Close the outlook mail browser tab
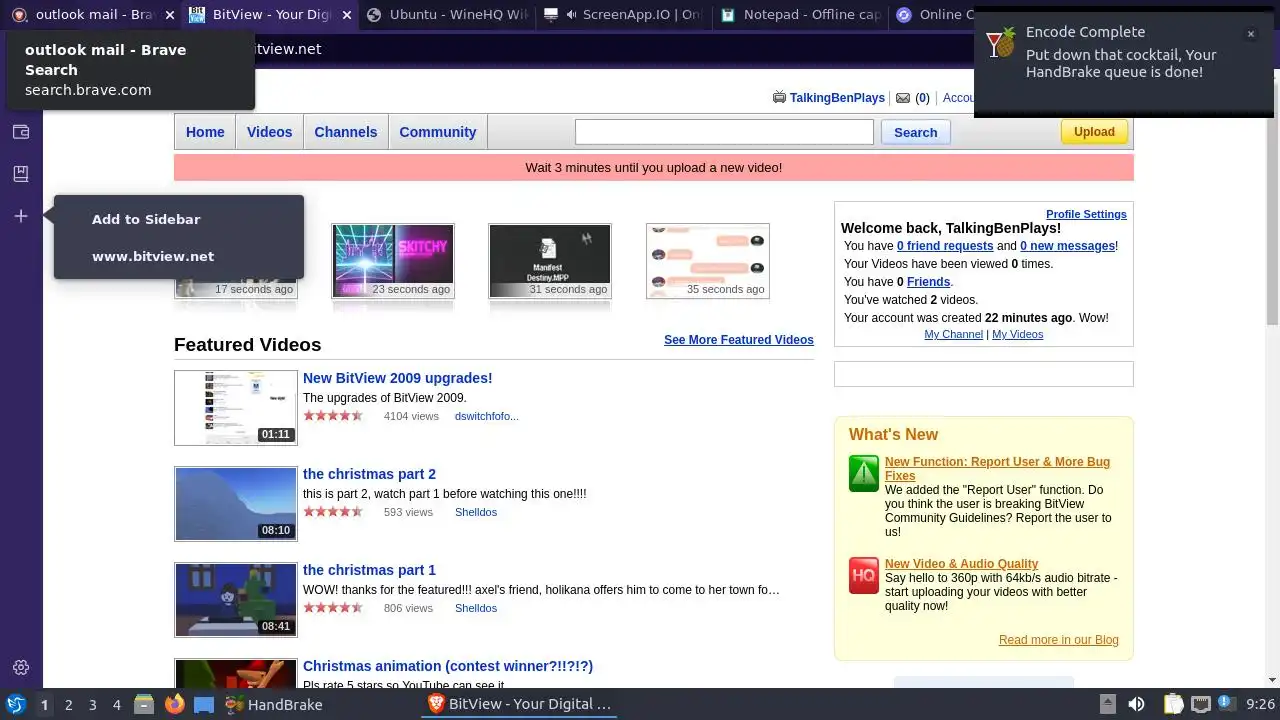Image resolution: width=1280 pixels, height=720 pixels. pyautogui.click(x=169, y=15)
